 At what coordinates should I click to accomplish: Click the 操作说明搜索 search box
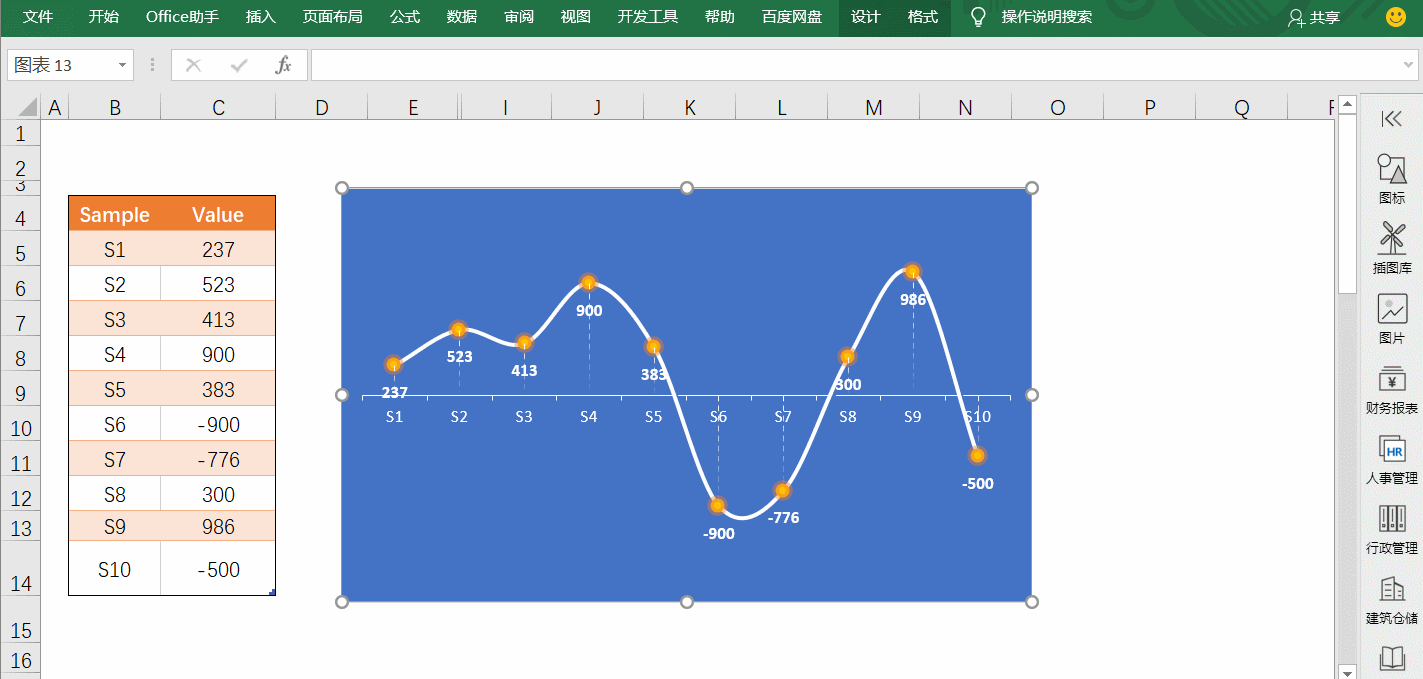pos(1046,17)
